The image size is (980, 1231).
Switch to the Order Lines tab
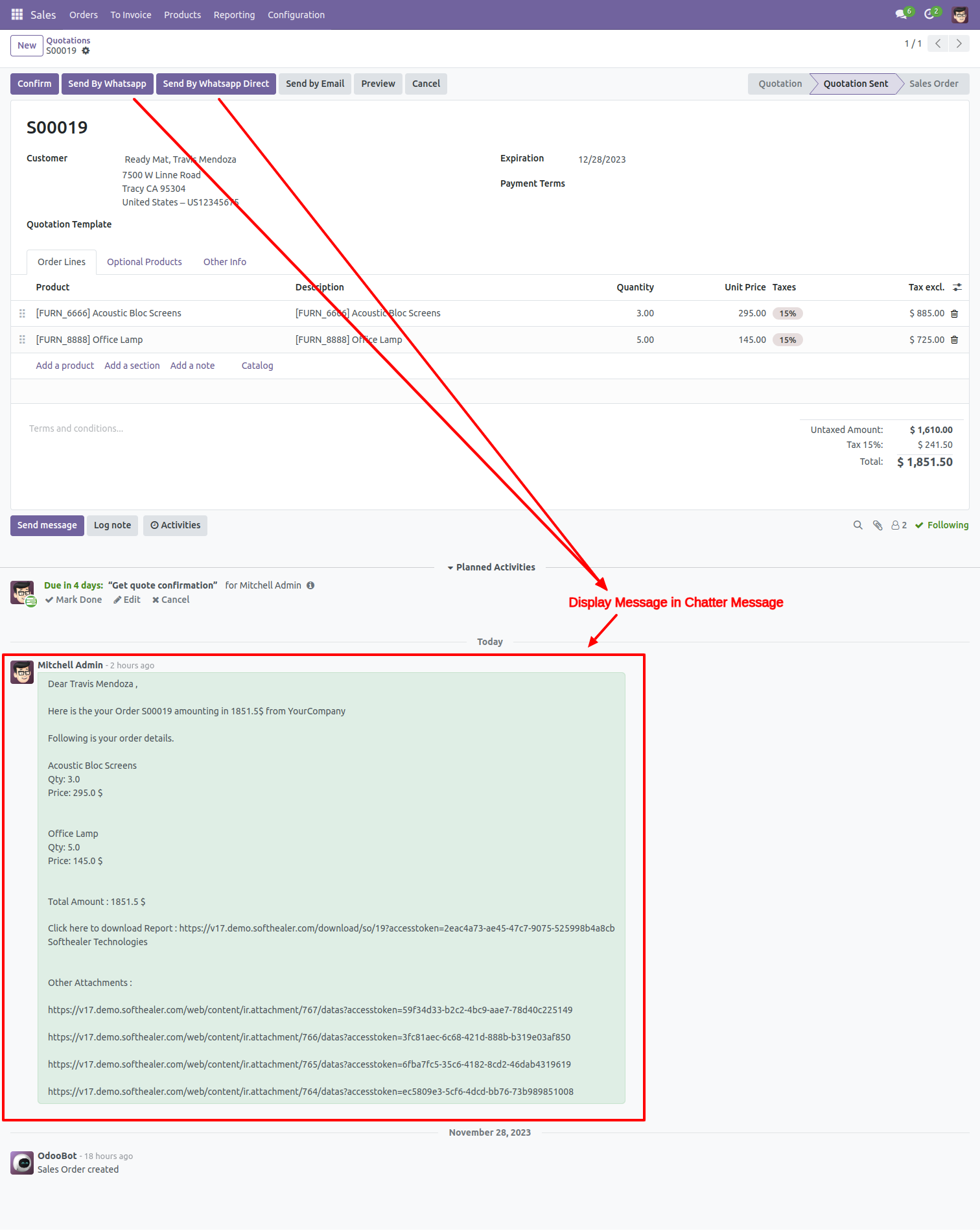[x=62, y=262]
